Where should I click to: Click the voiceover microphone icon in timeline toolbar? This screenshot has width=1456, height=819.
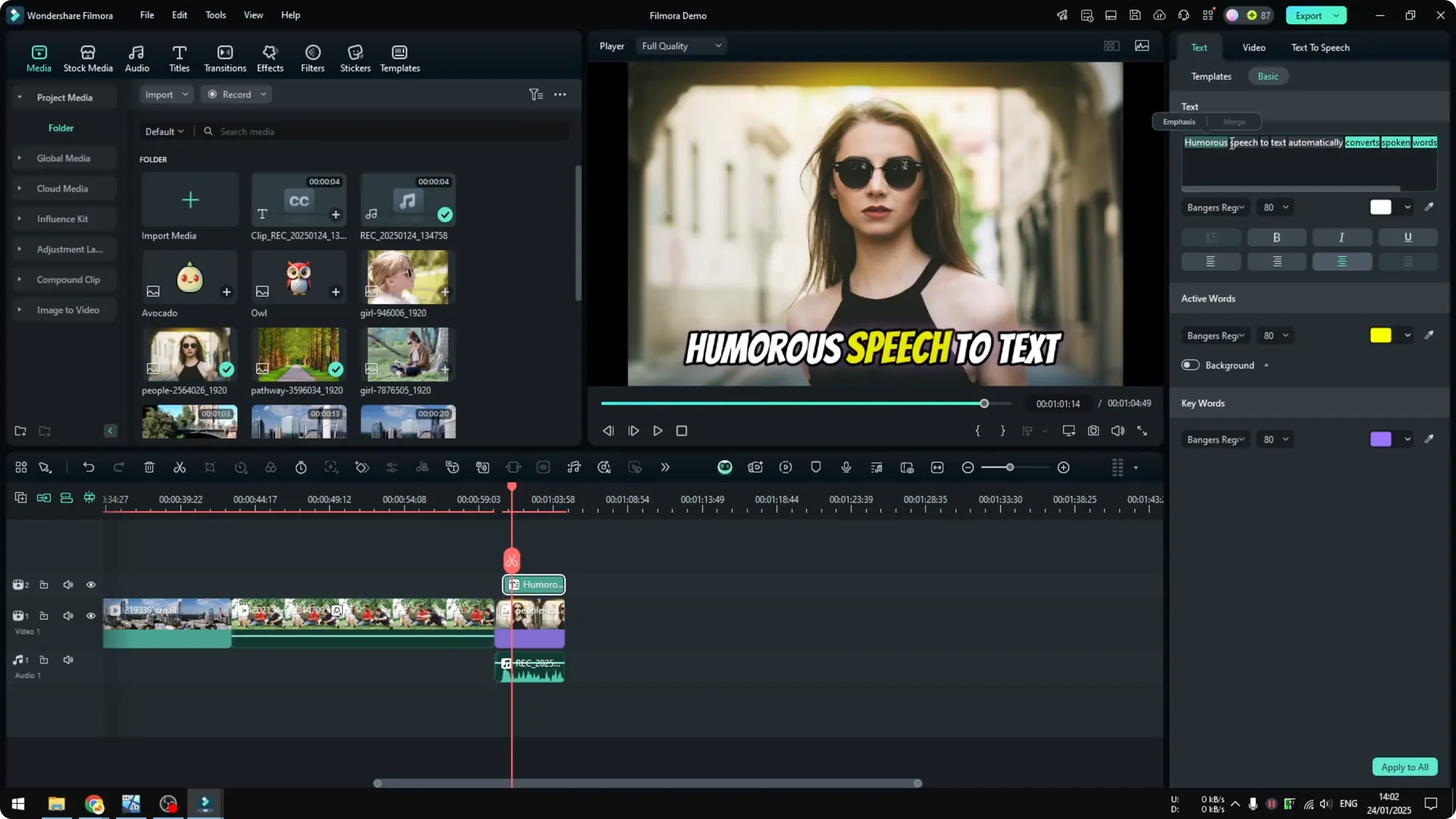[x=846, y=468]
